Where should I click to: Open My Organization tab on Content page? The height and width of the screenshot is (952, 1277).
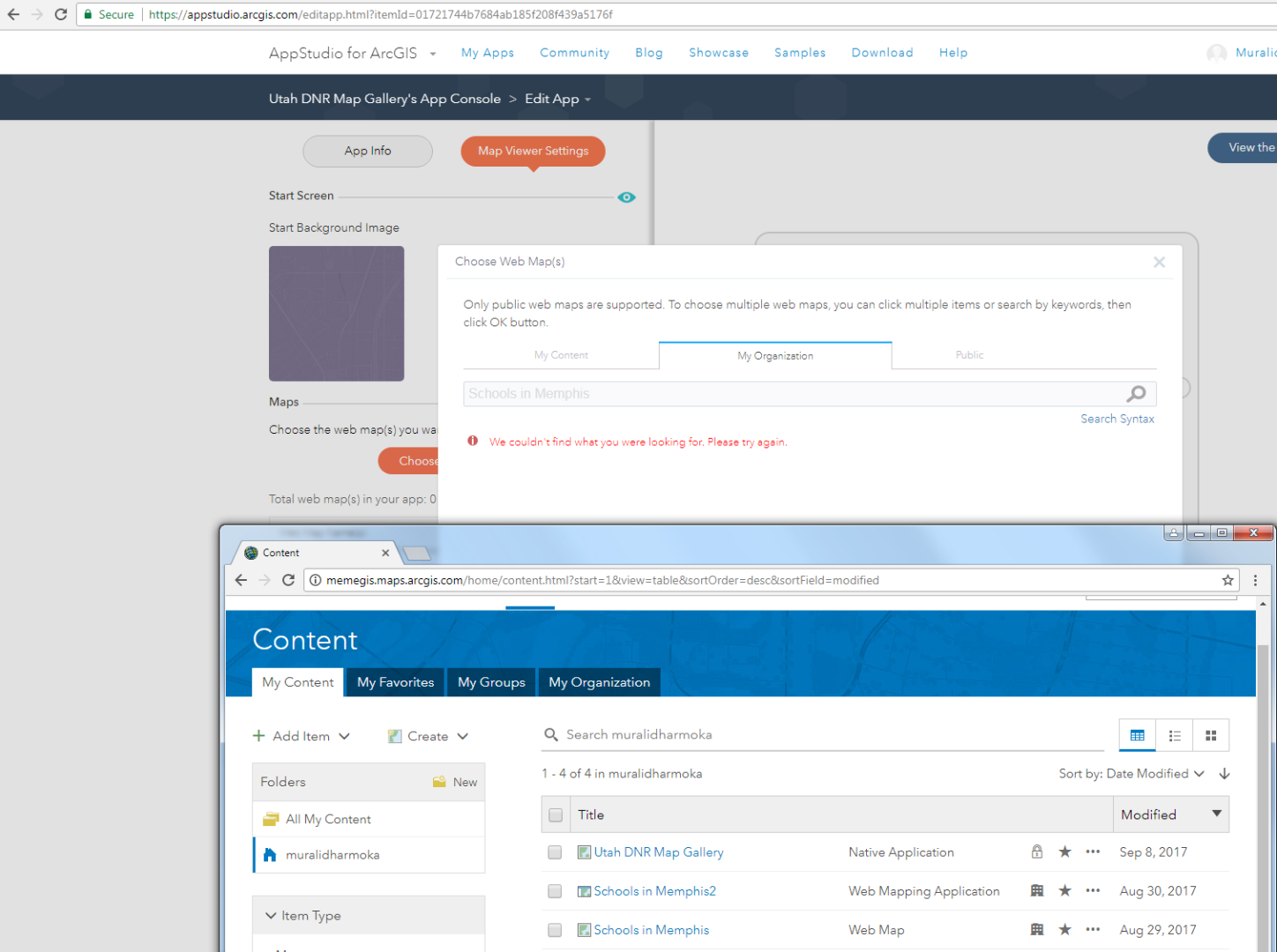[x=600, y=682]
